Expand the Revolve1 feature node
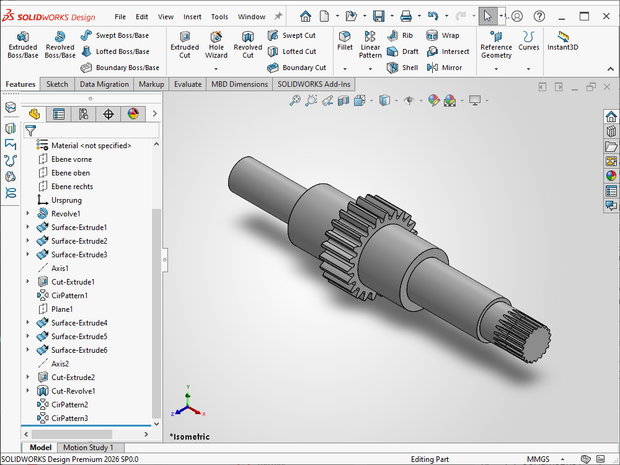 click(x=28, y=214)
